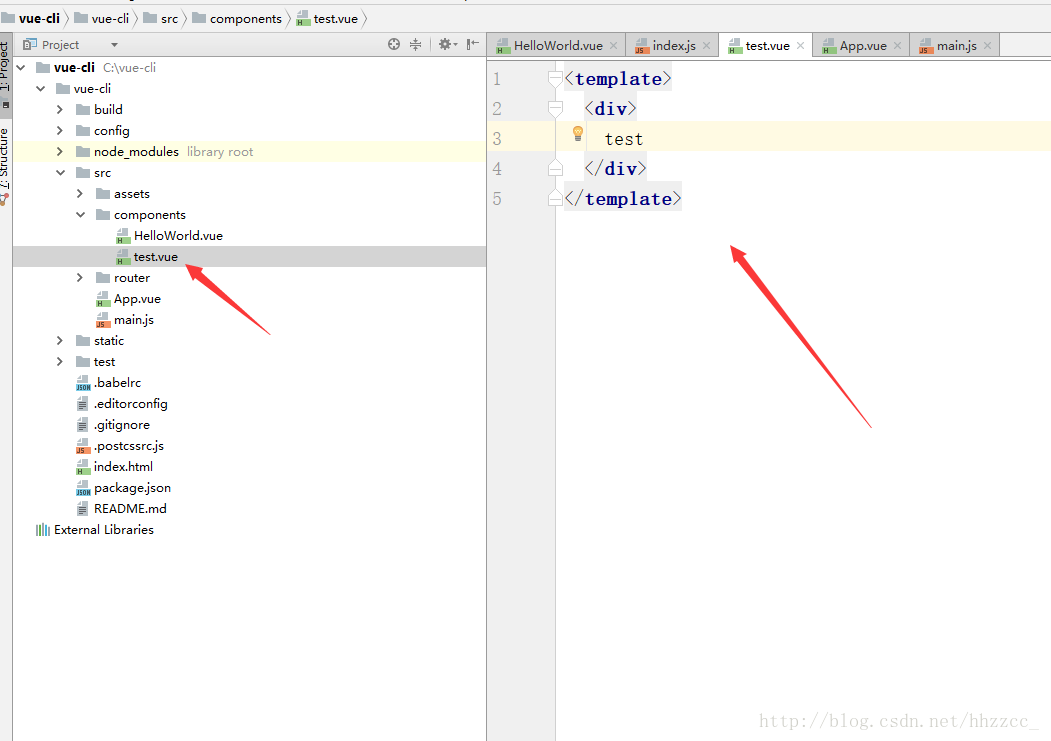Click vue-cli root breadcrumb
The height and width of the screenshot is (741, 1051).
(x=39, y=19)
